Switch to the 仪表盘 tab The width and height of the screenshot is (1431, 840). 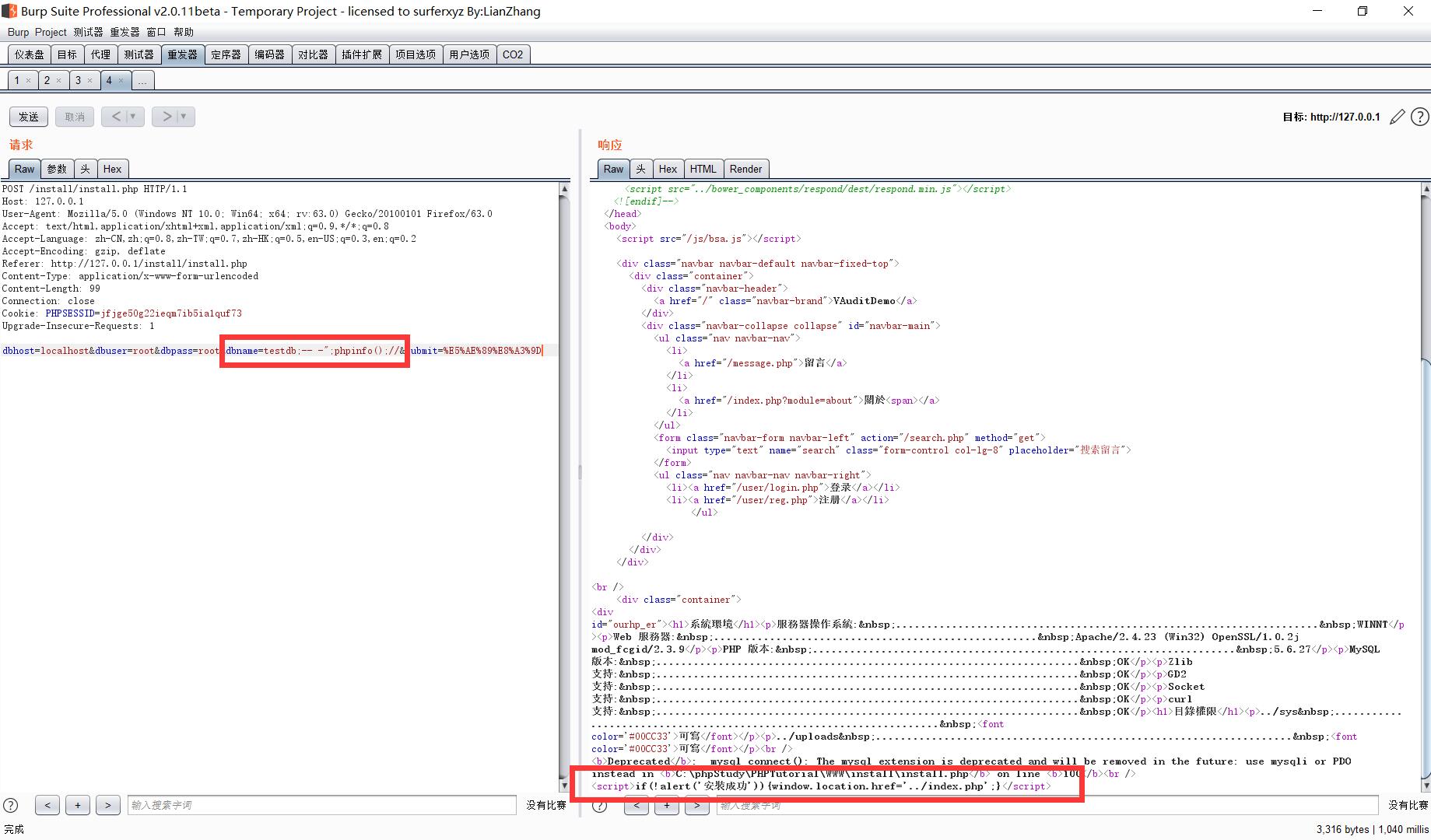pos(30,54)
